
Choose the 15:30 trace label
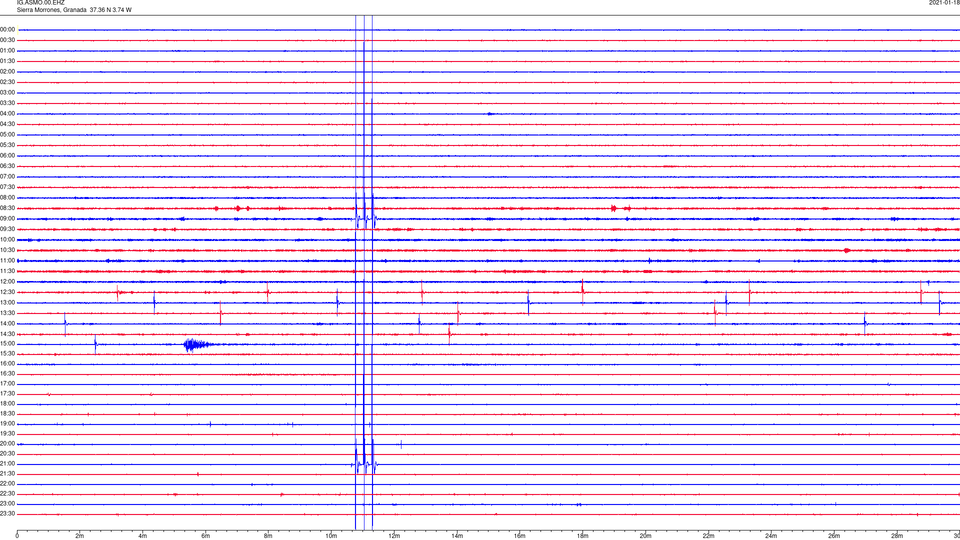point(8,353)
